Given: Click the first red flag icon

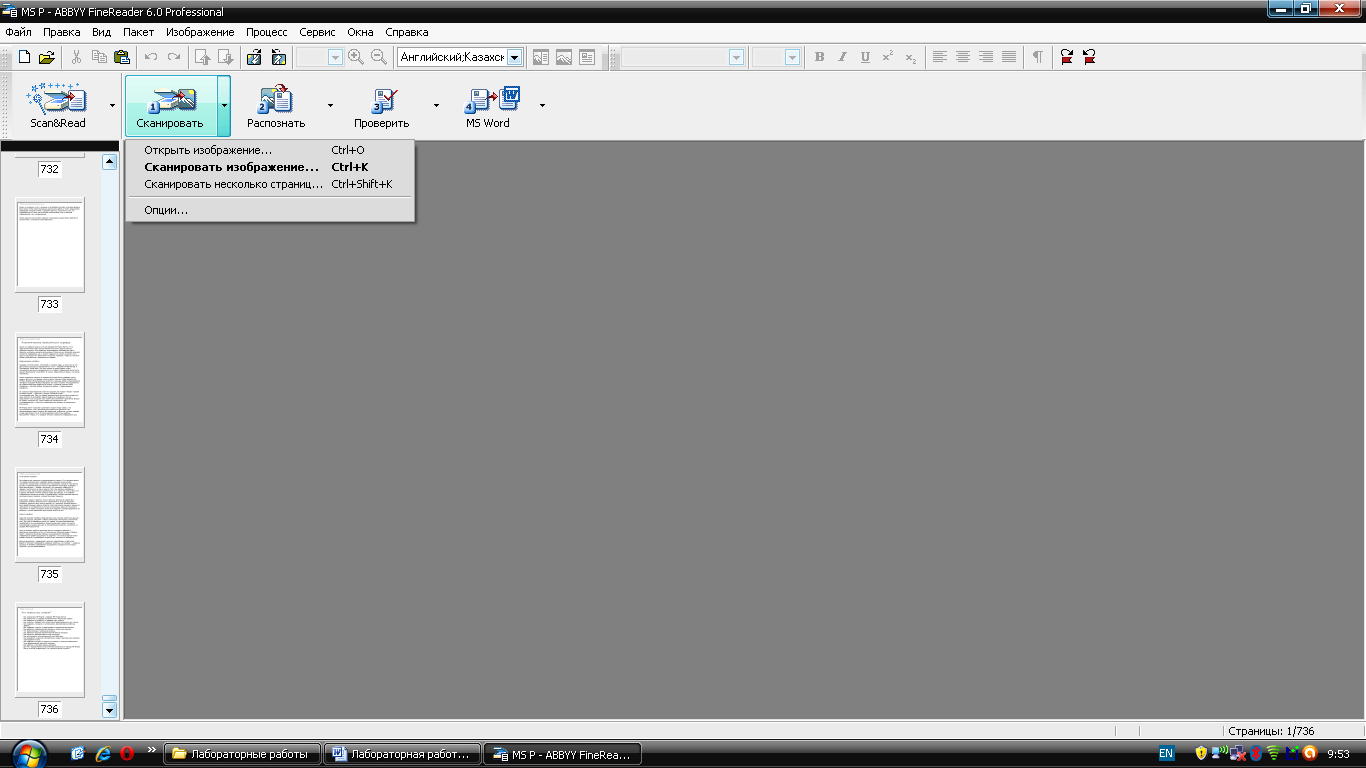Looking at the screenshot, I should (1067, 57).
